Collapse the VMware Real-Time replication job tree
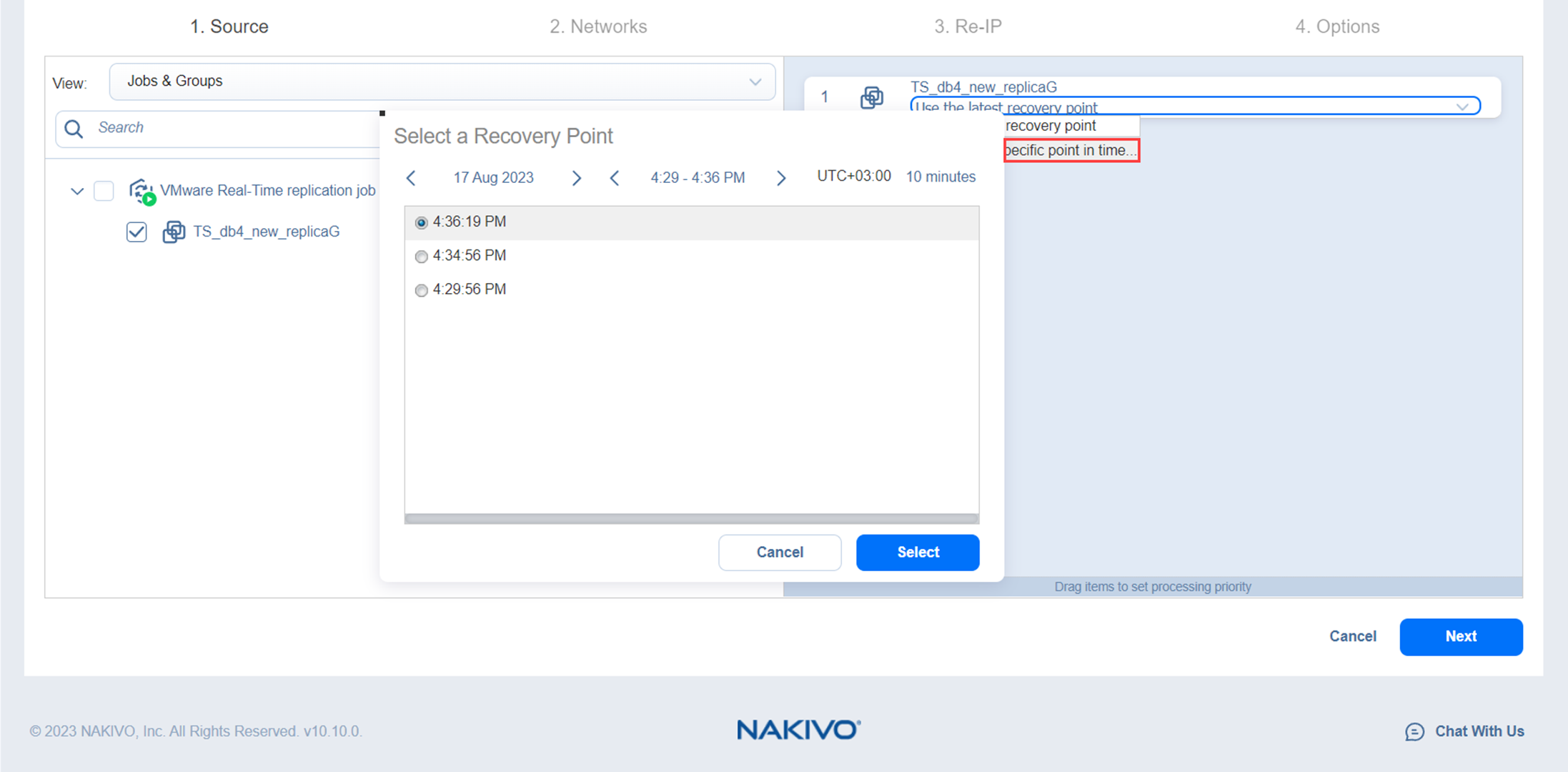The width and height of the screenshot is (1568, 772). pos(76,191)
